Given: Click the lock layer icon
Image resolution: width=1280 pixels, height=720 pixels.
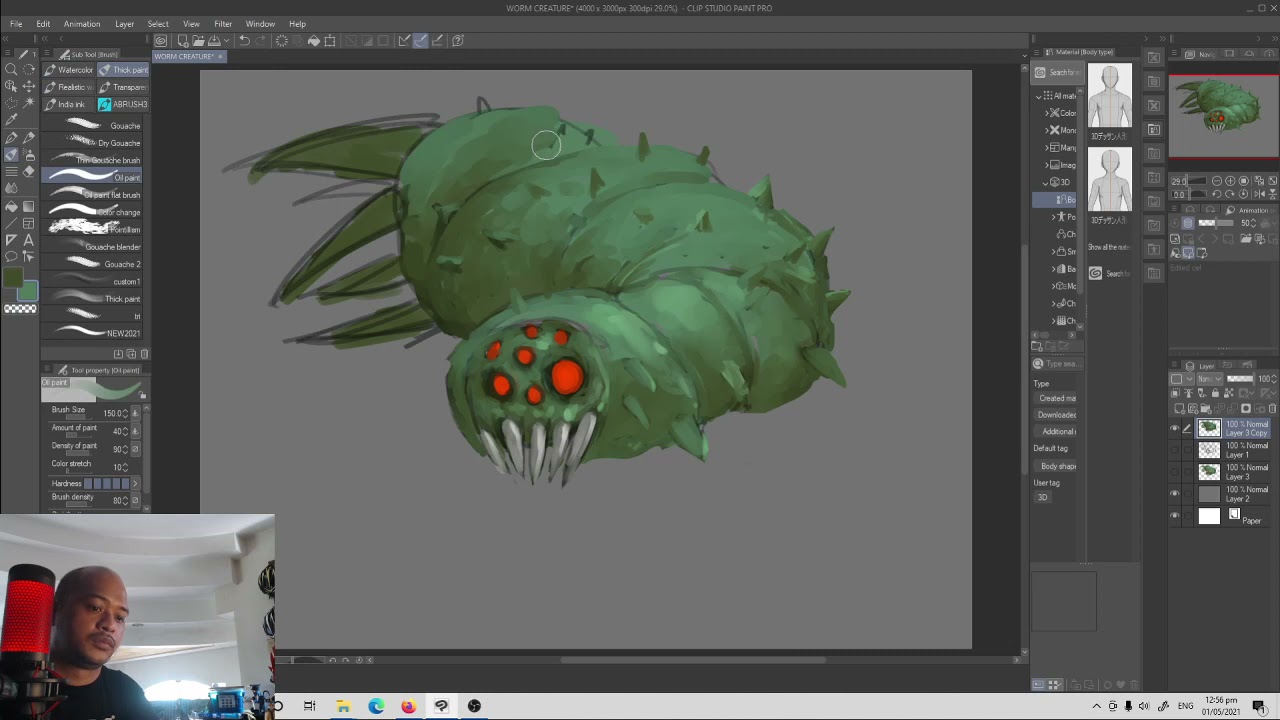Looking at the screenshot, I should tap(1215, 393).
